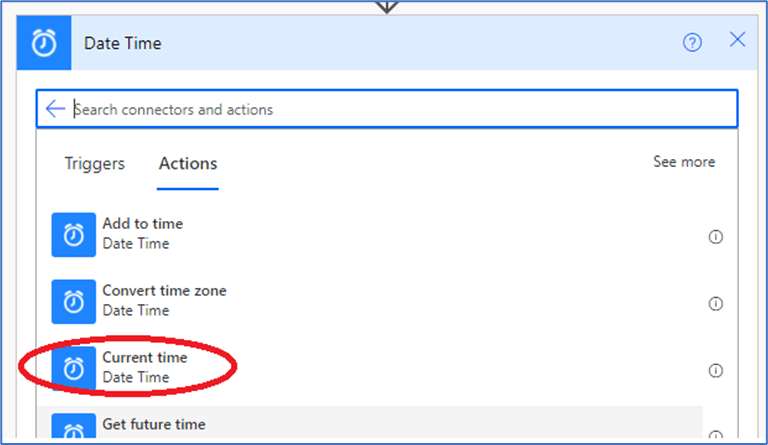The width and height of the screenshot is (768, 445).
Task: Click the back arrow in search box
Action: click(x=55, y=109)
